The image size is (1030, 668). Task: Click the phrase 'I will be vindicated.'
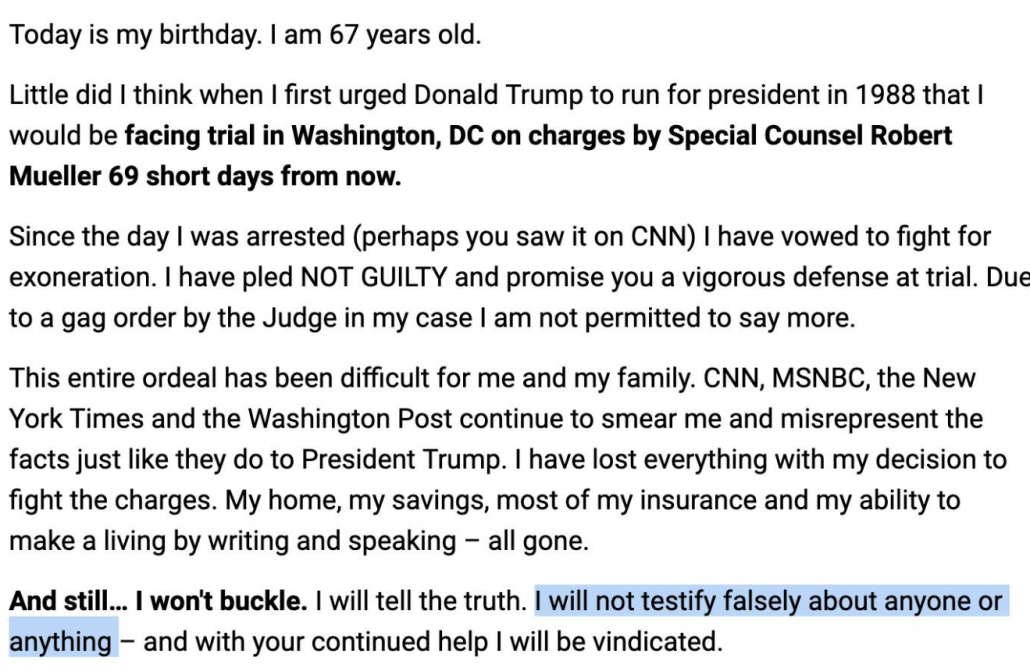(x=609, y=643)
